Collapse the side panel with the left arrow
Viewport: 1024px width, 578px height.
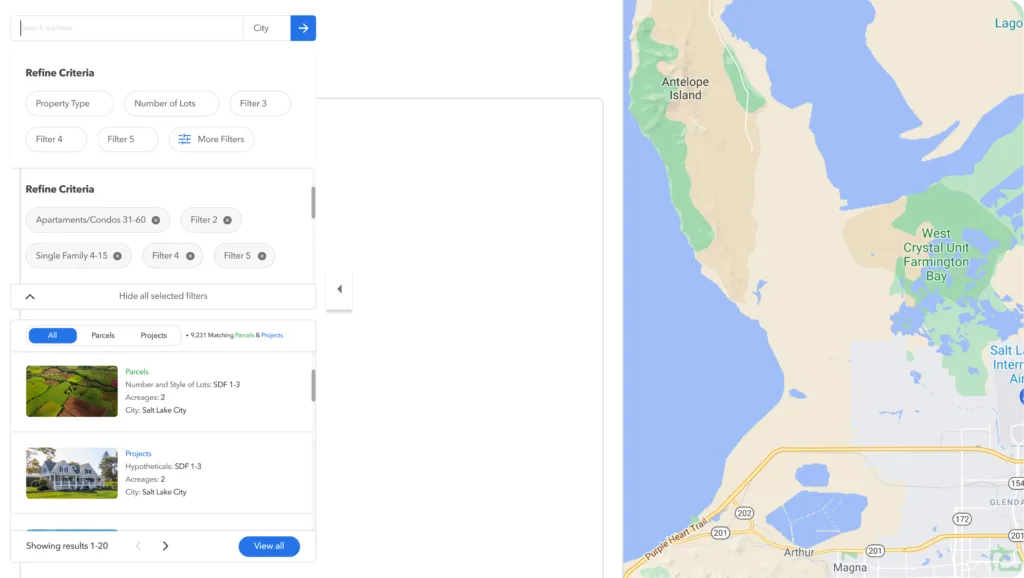click(x=339, y=289)
